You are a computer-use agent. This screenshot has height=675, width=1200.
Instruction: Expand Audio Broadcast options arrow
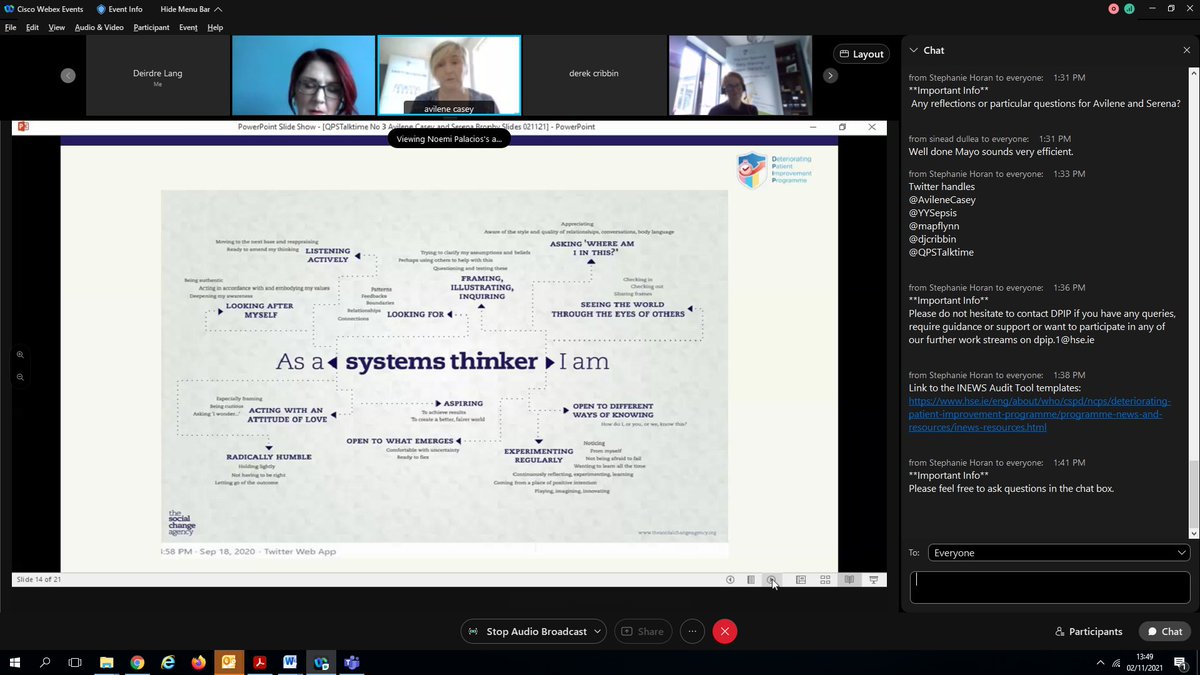[x=597, y=631]
